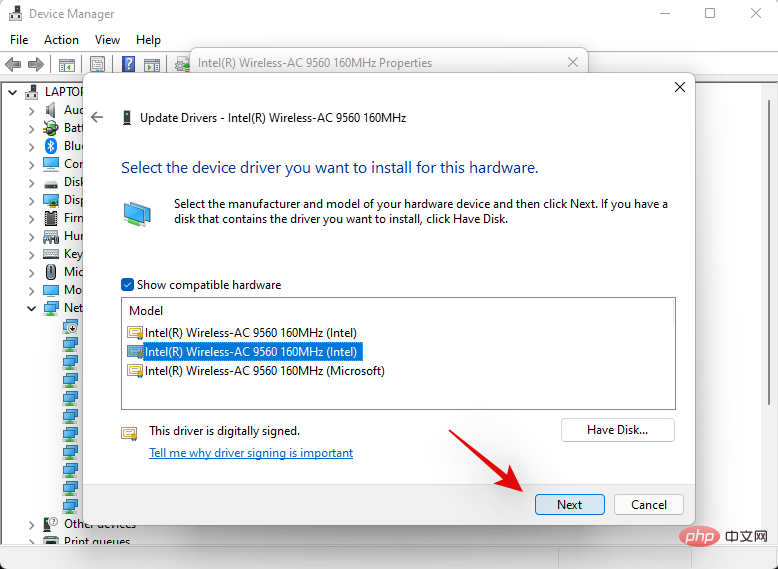The image size is (778, 569).
Task: Expand the Disk drives category chevron
Action: coord(32,183)
